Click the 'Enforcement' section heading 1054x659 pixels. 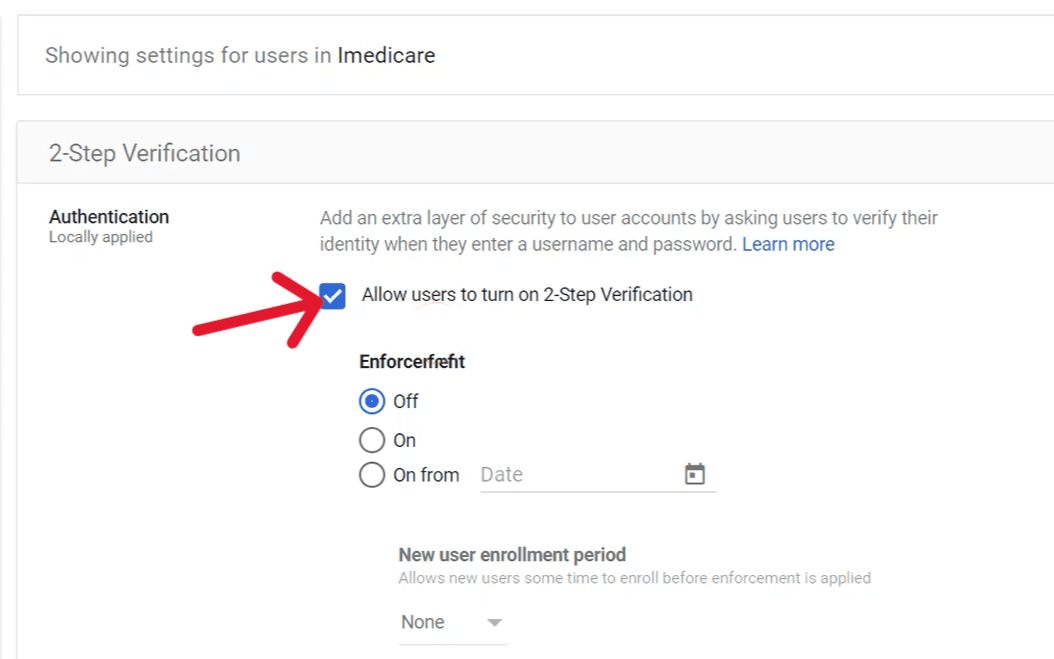click(412, 361)
